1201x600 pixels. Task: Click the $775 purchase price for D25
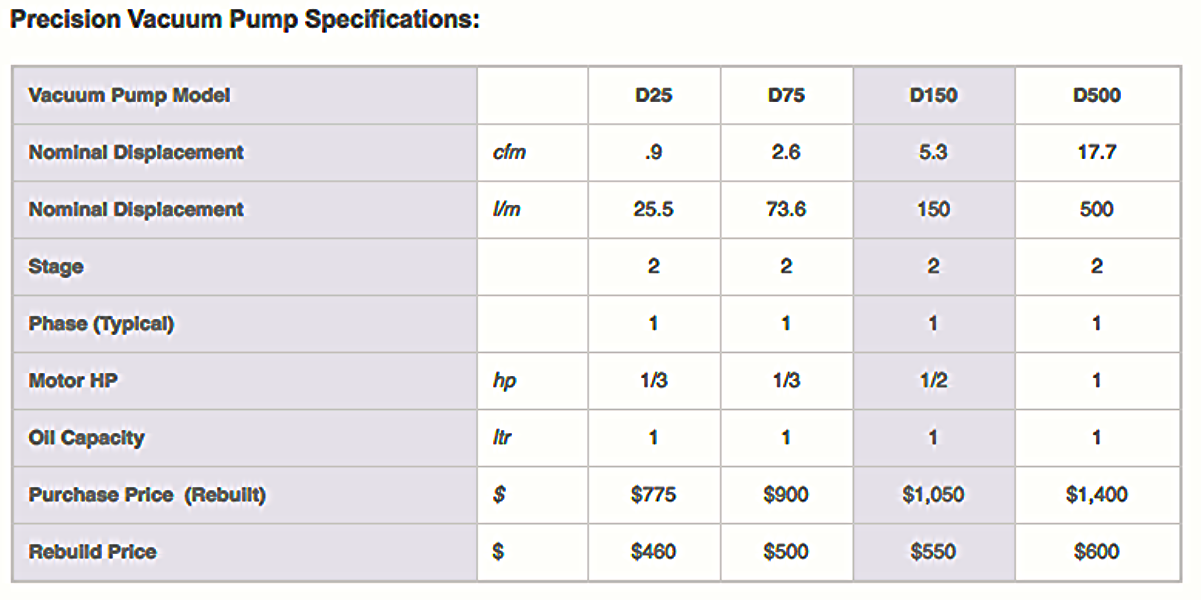tap(653, 495)
